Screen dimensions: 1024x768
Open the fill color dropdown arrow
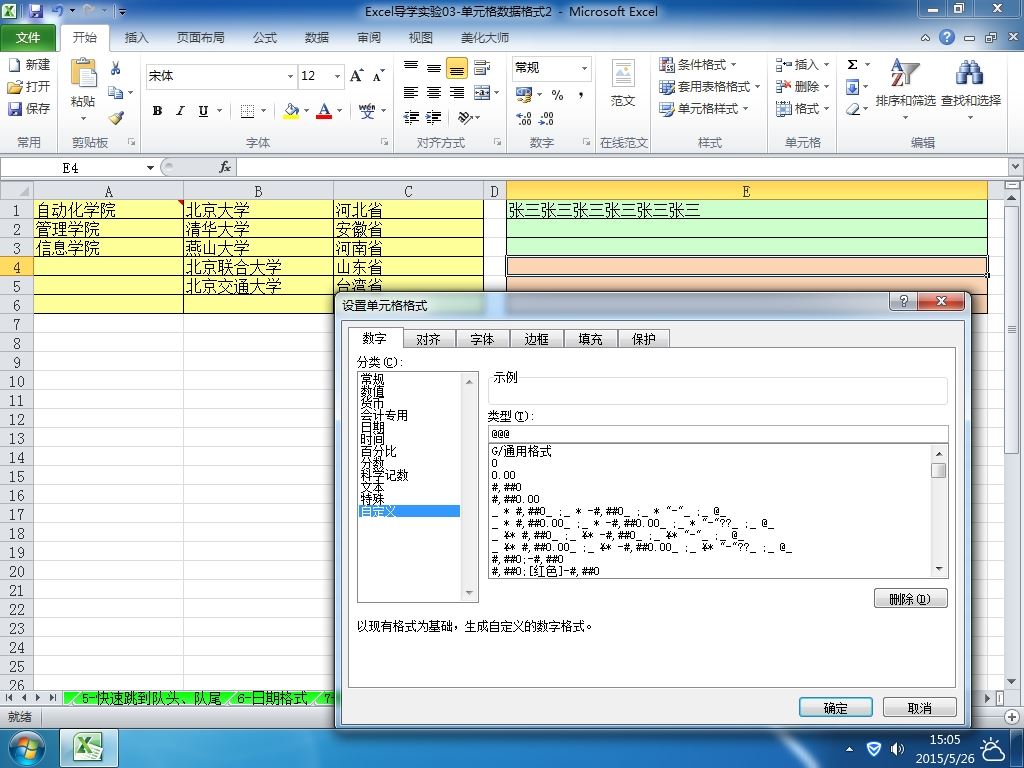point(306,111)
